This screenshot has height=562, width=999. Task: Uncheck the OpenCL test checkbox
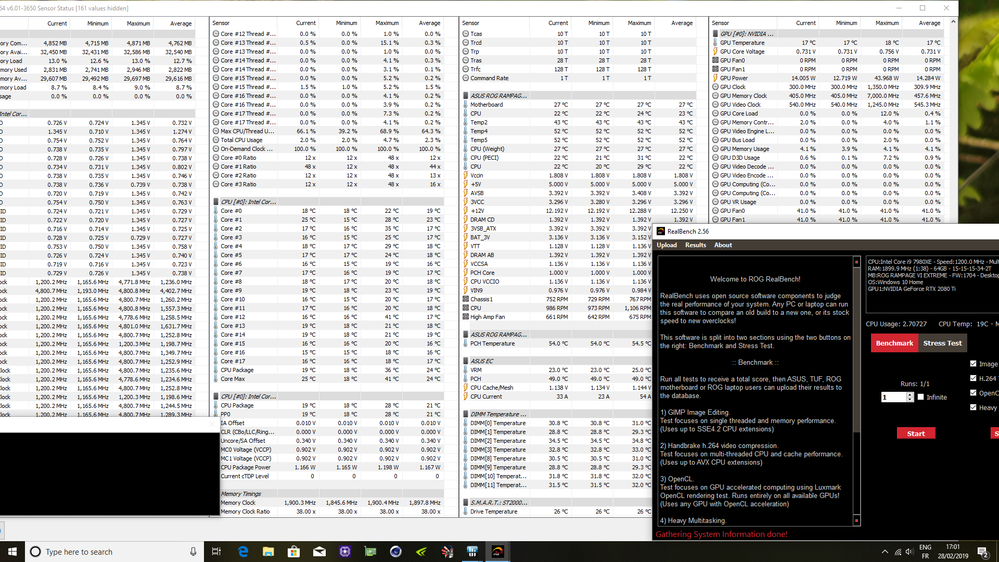click(x=973, y=393)
